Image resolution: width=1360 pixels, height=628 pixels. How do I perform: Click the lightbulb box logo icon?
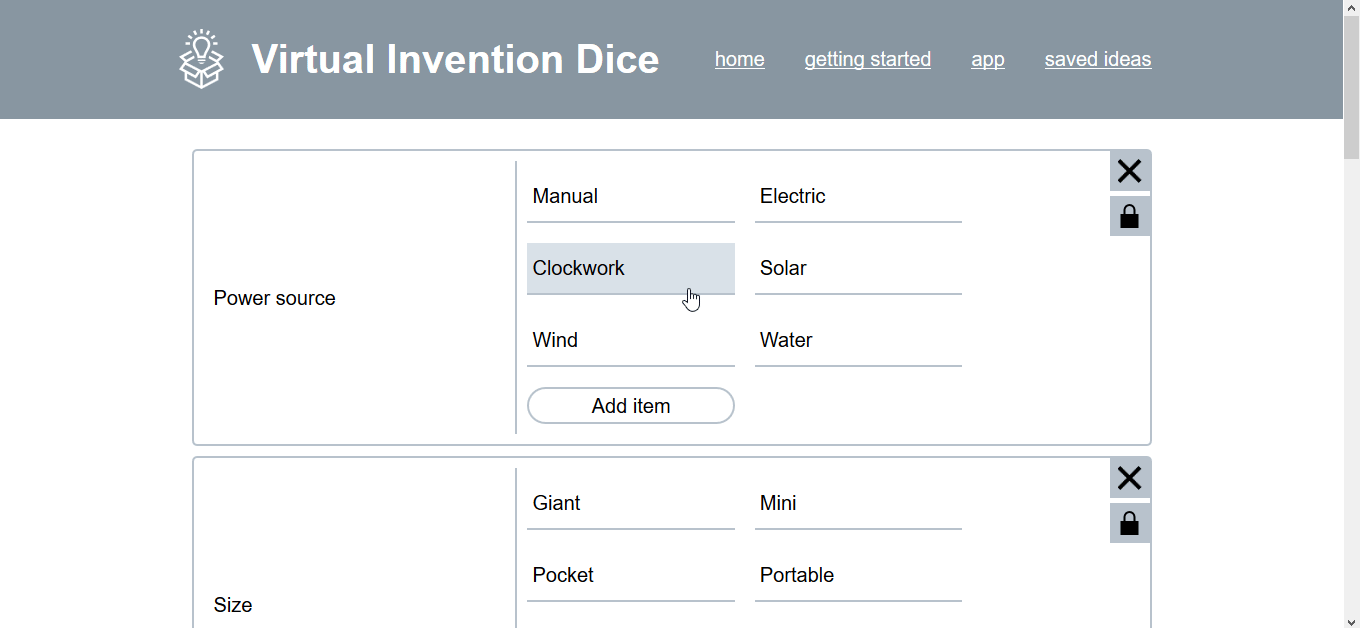(x=202, y=59)
